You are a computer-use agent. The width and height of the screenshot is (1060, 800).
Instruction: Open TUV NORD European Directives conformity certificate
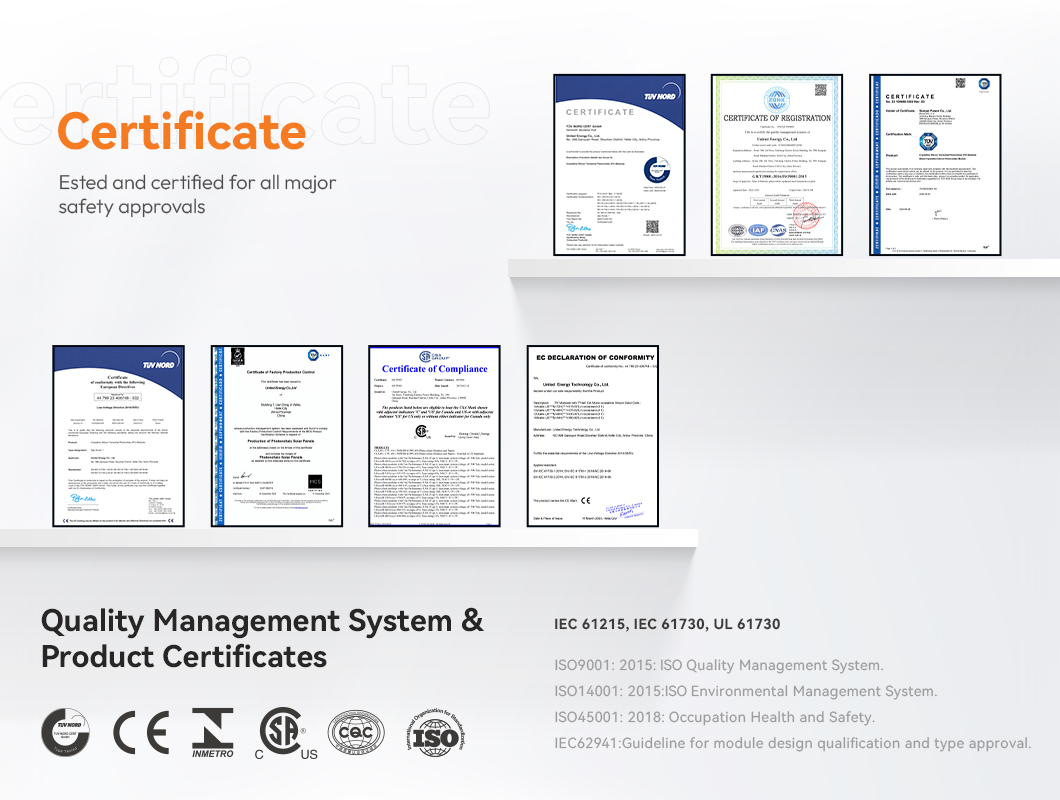118,436
